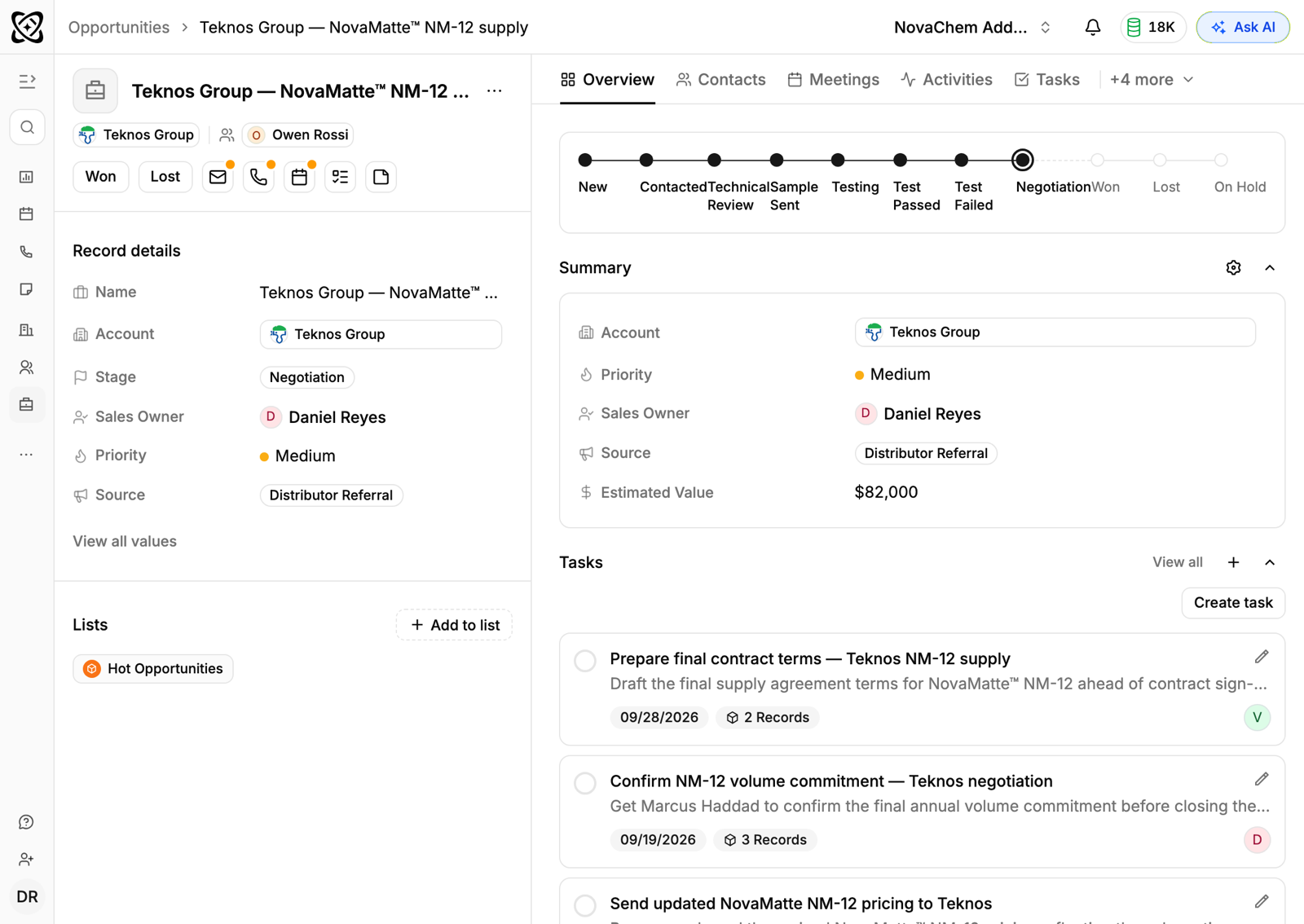This screenshot has width=1304, height=924.
Task: Open the notifications bell
Action: 1093,27
